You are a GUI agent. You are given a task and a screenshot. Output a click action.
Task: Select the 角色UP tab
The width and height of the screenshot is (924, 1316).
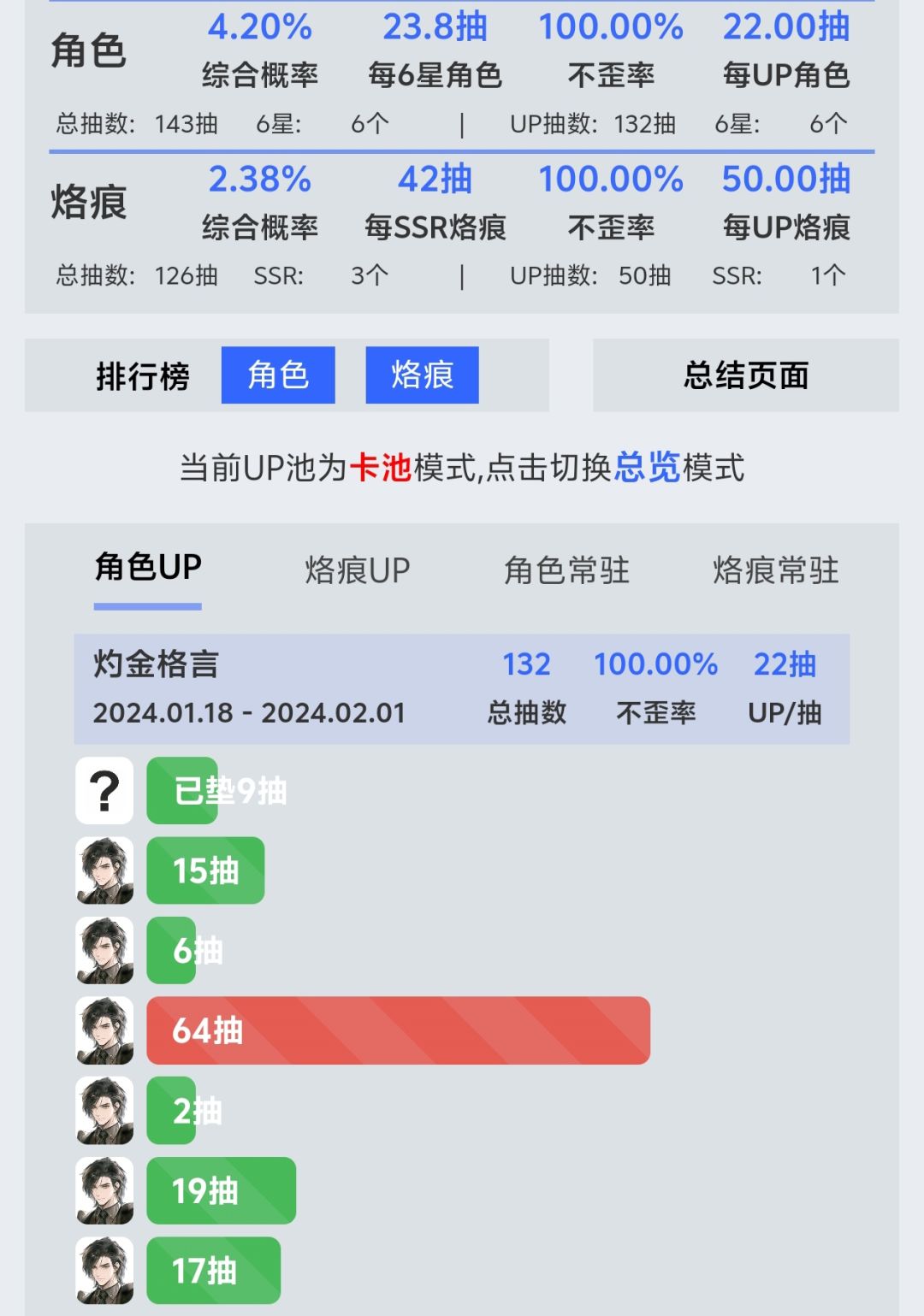(x=148, y=568)
